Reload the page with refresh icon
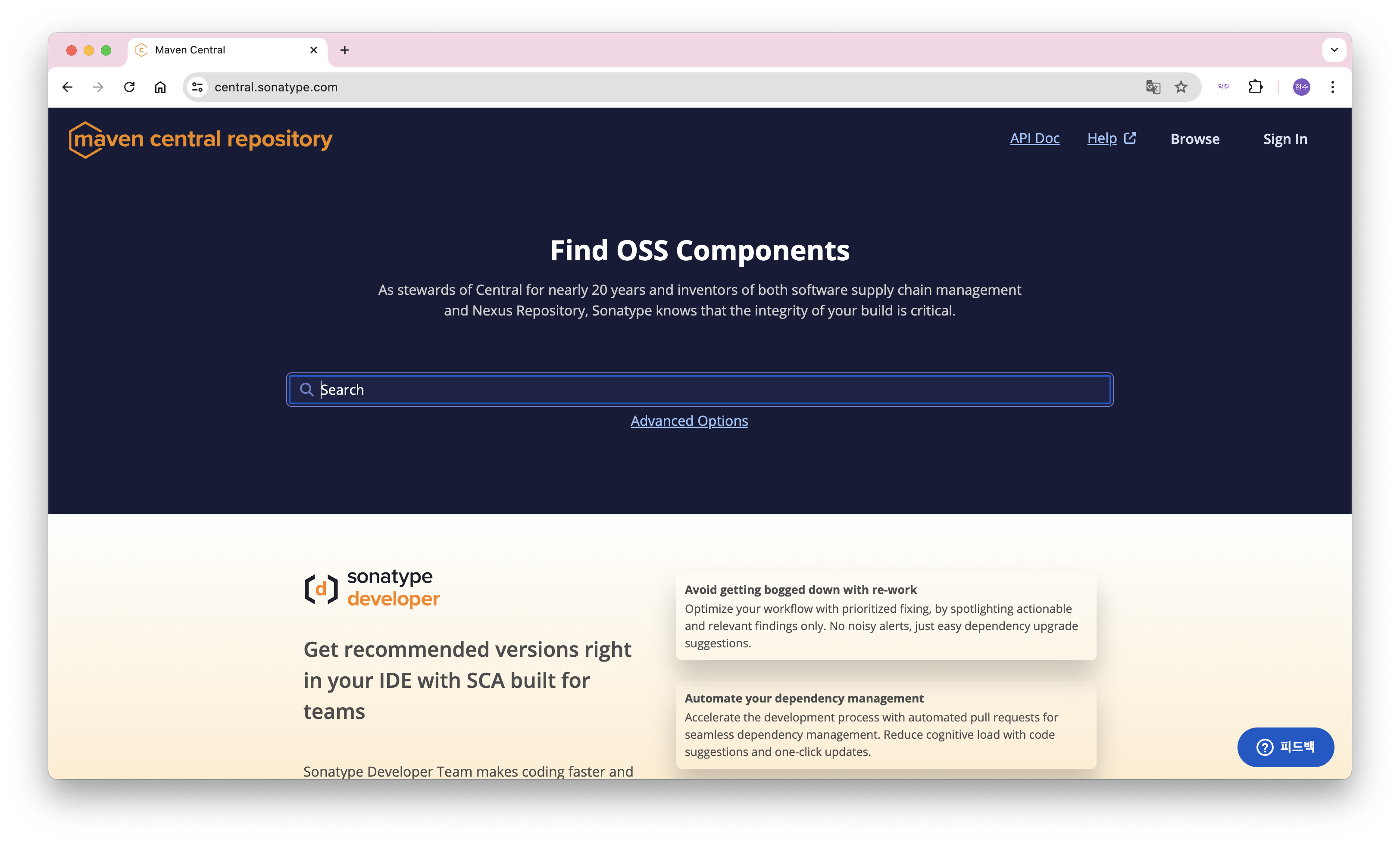 [x=129, y=87]
